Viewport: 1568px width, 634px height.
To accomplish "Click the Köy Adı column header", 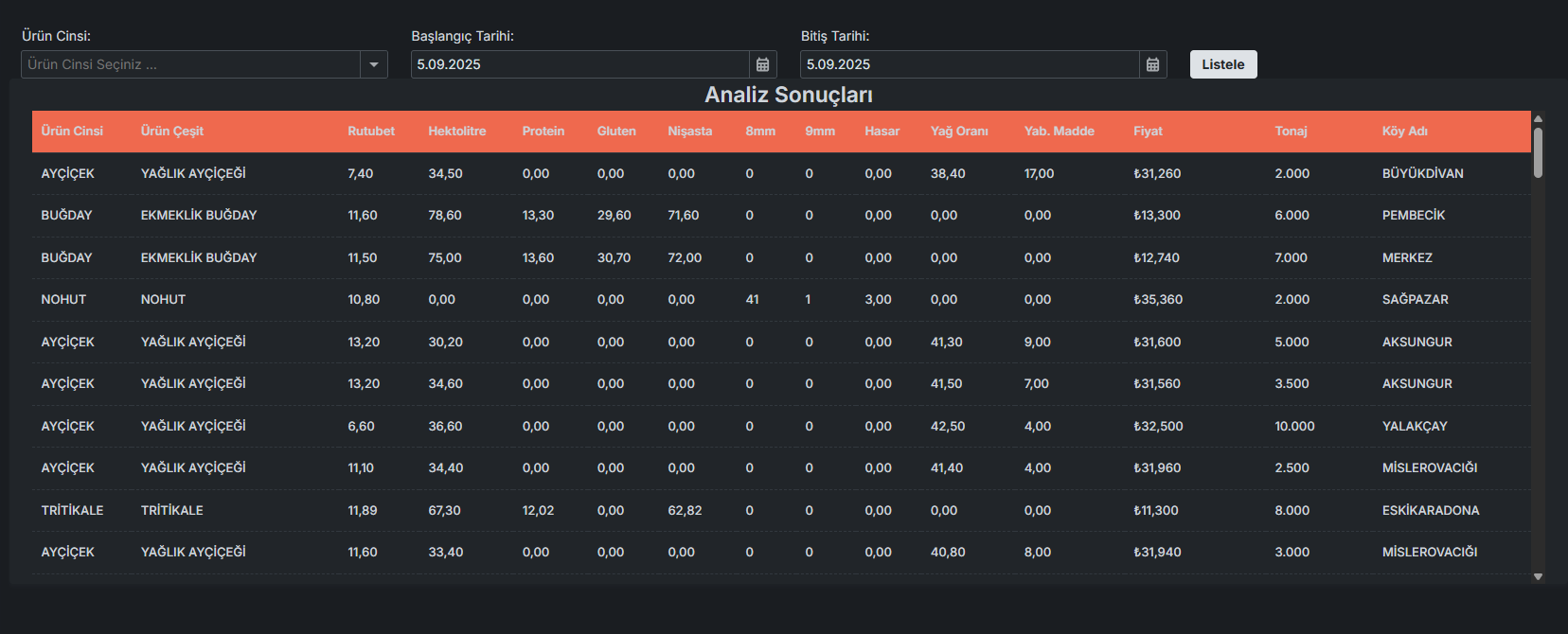I will point(1404,132).
